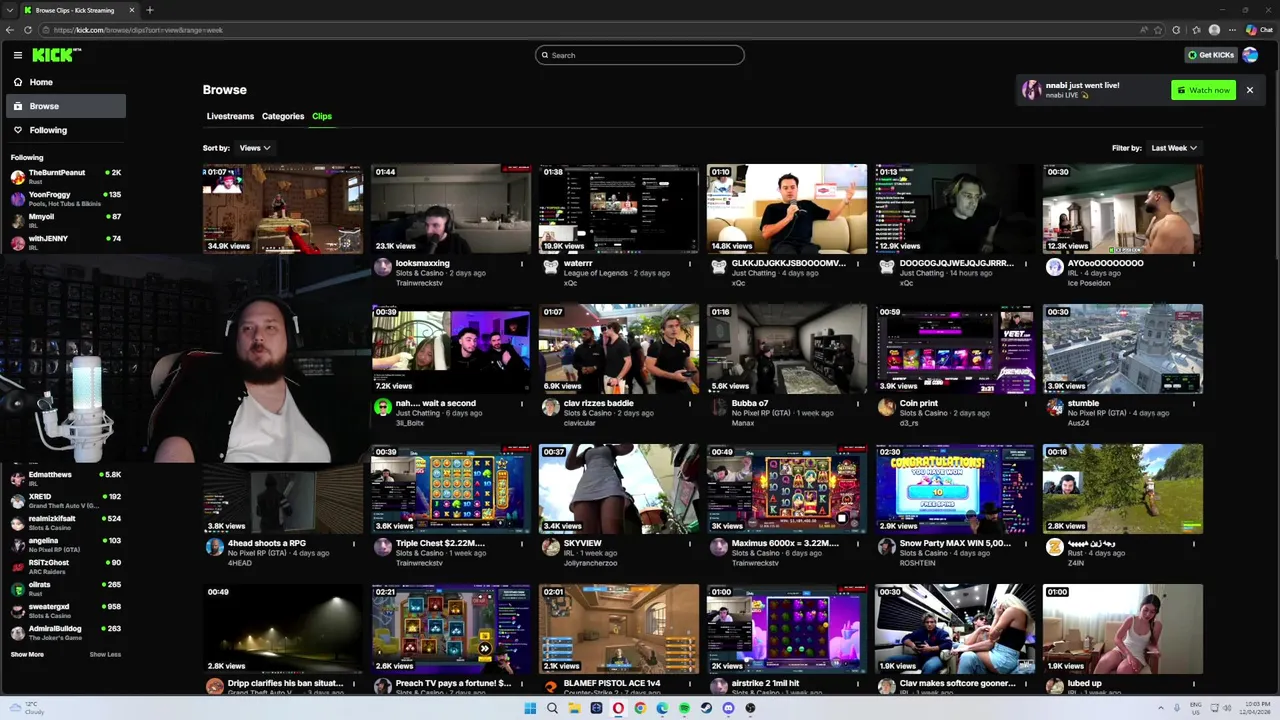Open the Sort by Views dropdown
1280x720 pixels.
pyautogui.click(x=254, y=148)
